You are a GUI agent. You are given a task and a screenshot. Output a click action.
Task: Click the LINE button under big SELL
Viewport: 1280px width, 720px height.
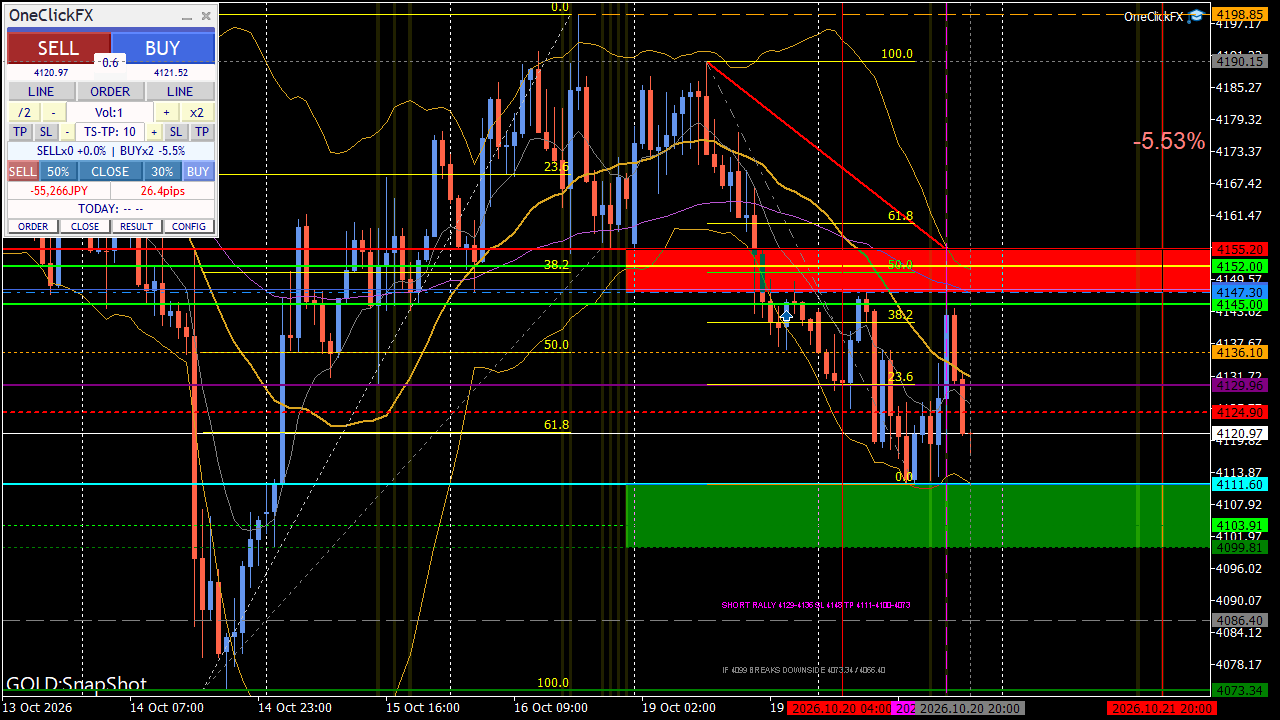41,91
